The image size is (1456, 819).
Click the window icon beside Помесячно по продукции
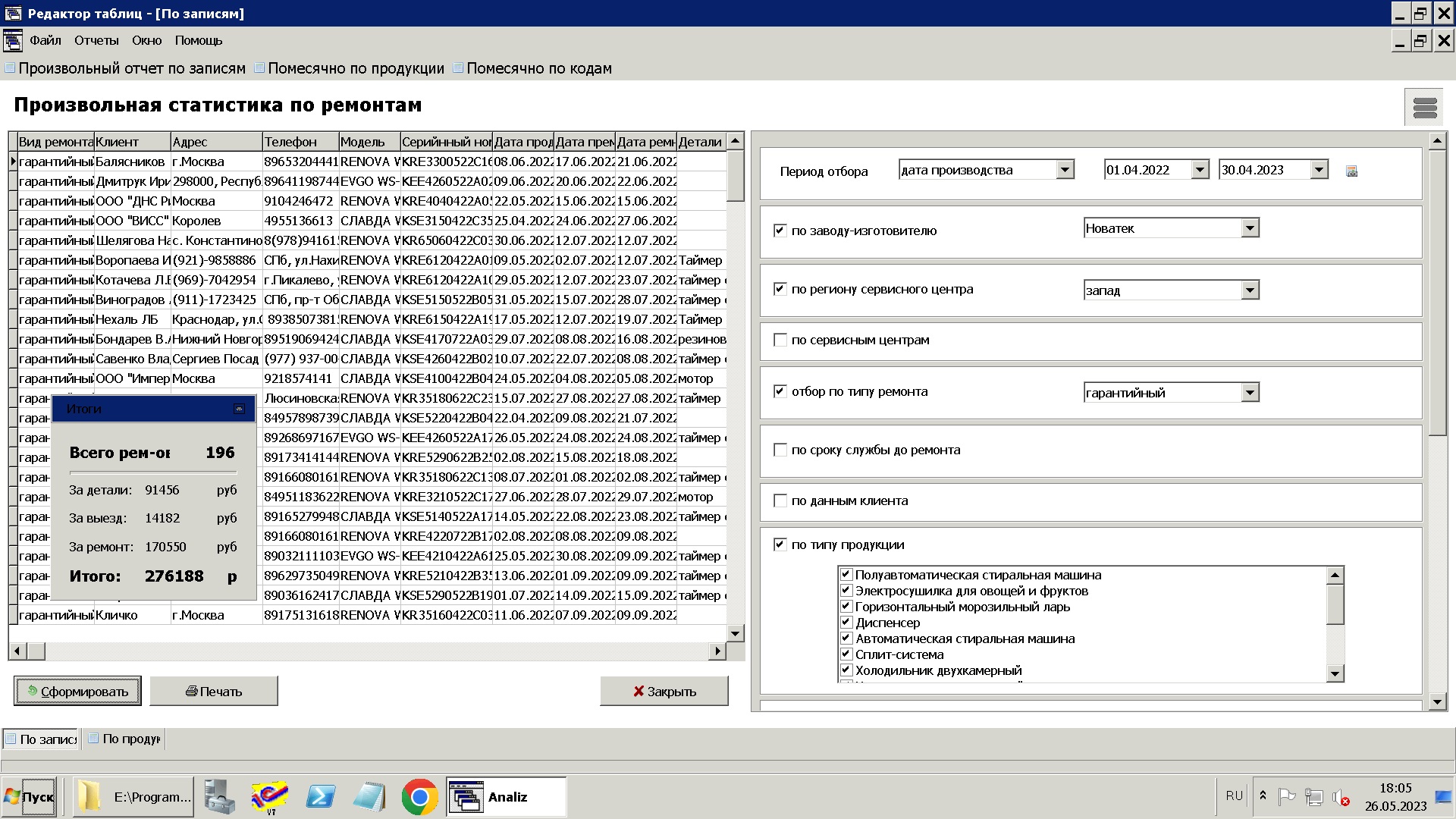[x=259, y=67]
